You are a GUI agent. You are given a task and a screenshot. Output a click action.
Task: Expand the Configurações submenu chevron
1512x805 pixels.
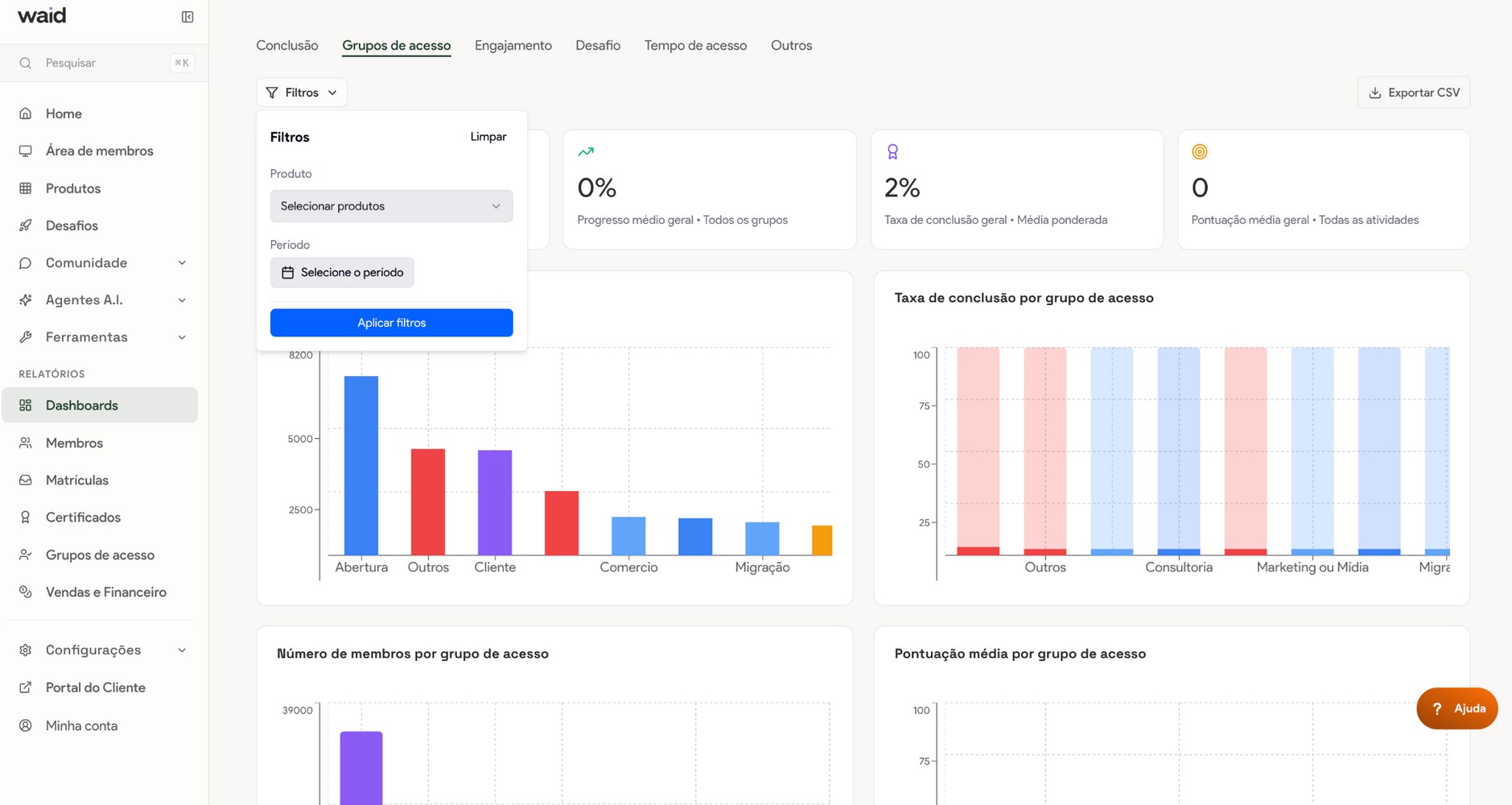[182, 650]
